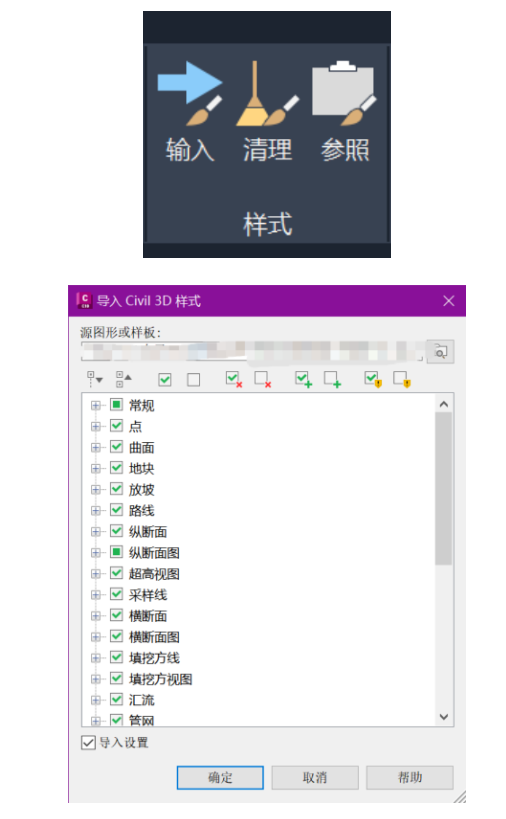Image resolution: width=506 pixels, height=819 pixels.
Task: Expand the 横断面 tree node
Action: pos(96,616)
